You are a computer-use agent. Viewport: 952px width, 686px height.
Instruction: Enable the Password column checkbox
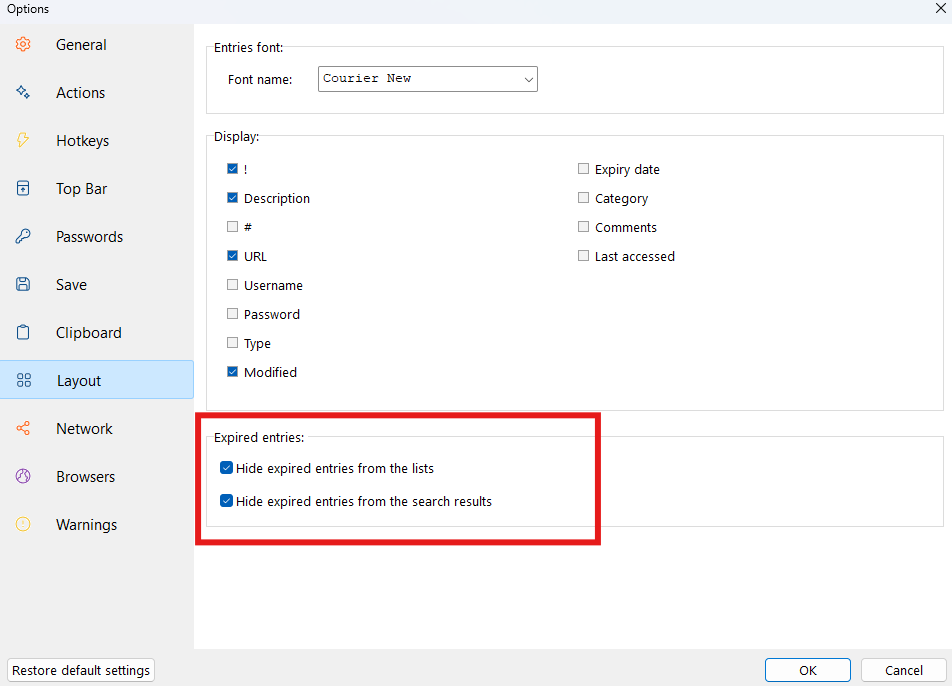(x=233, y=314)
